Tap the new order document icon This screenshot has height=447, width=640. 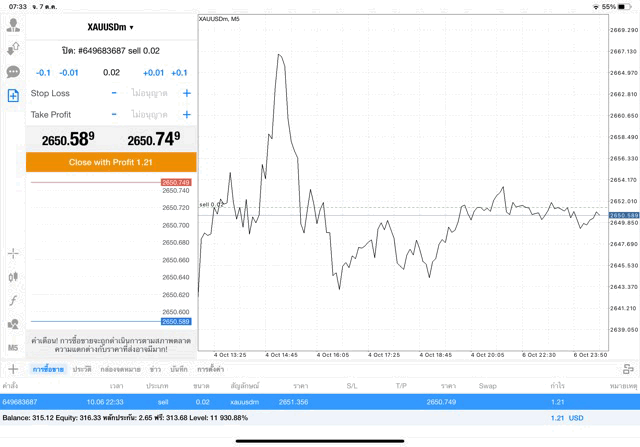coord(13,95)
